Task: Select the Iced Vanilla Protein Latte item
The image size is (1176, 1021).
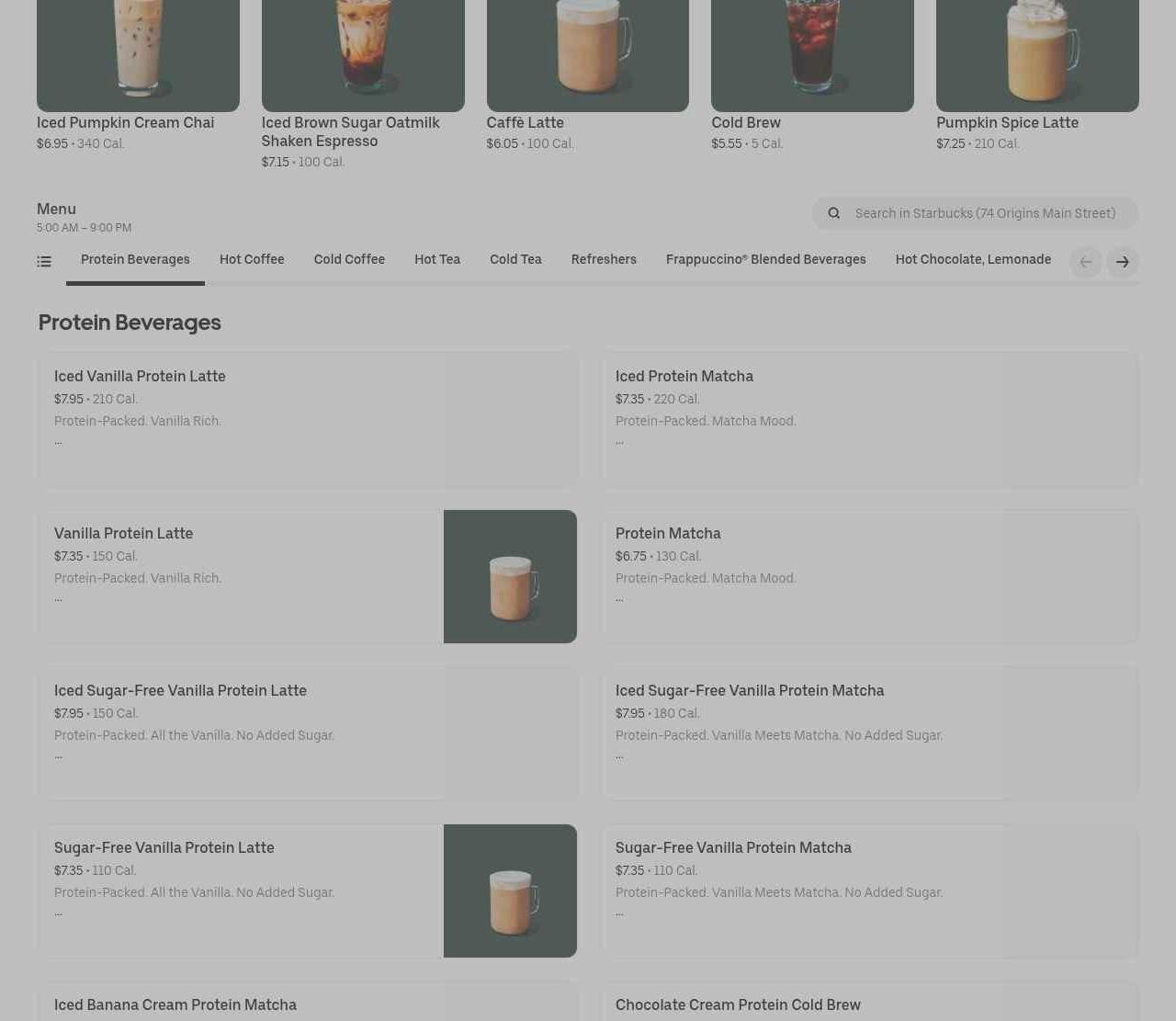Action: (x=308, y=419)
